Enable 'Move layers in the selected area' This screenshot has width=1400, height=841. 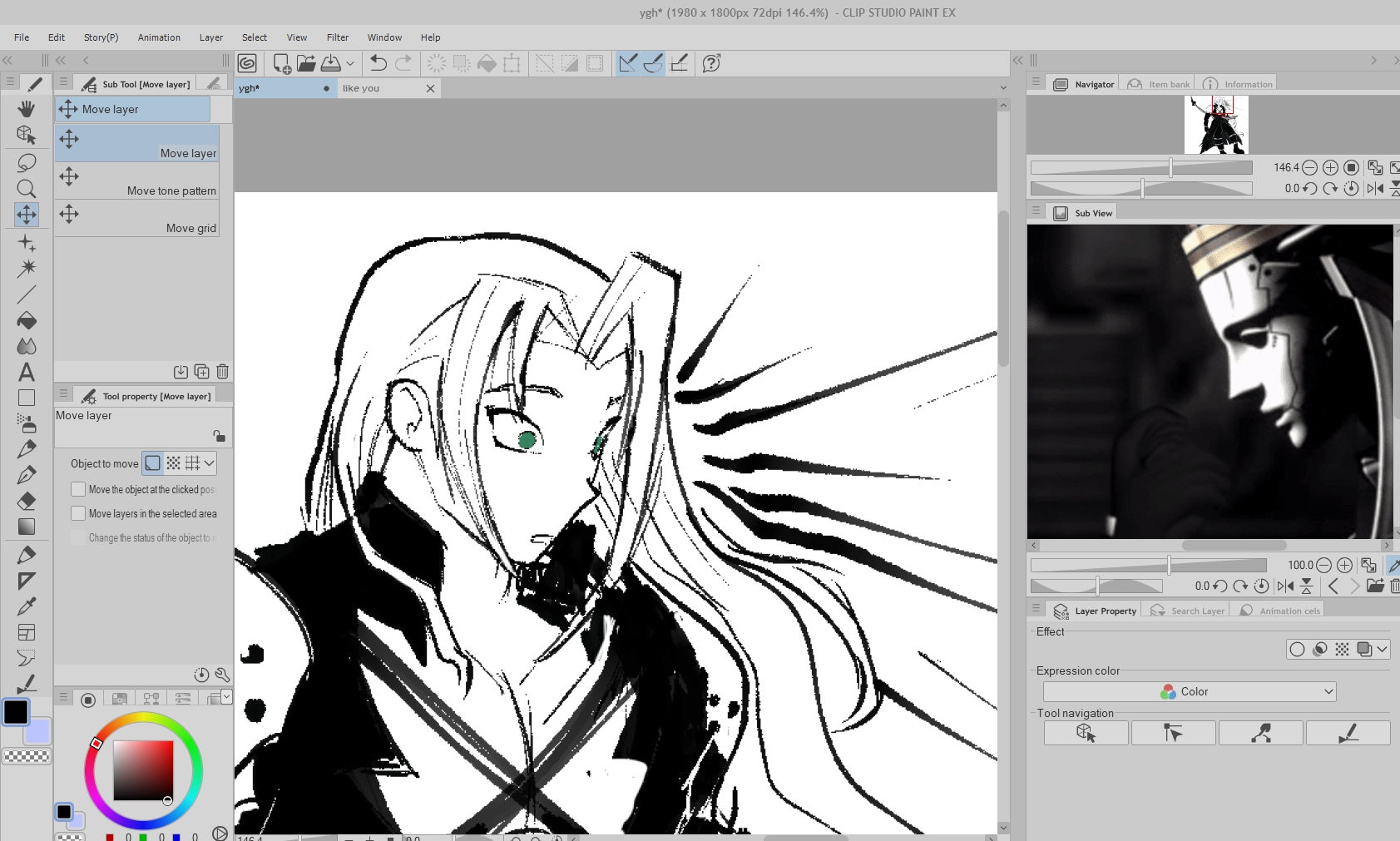coord(78,513)
